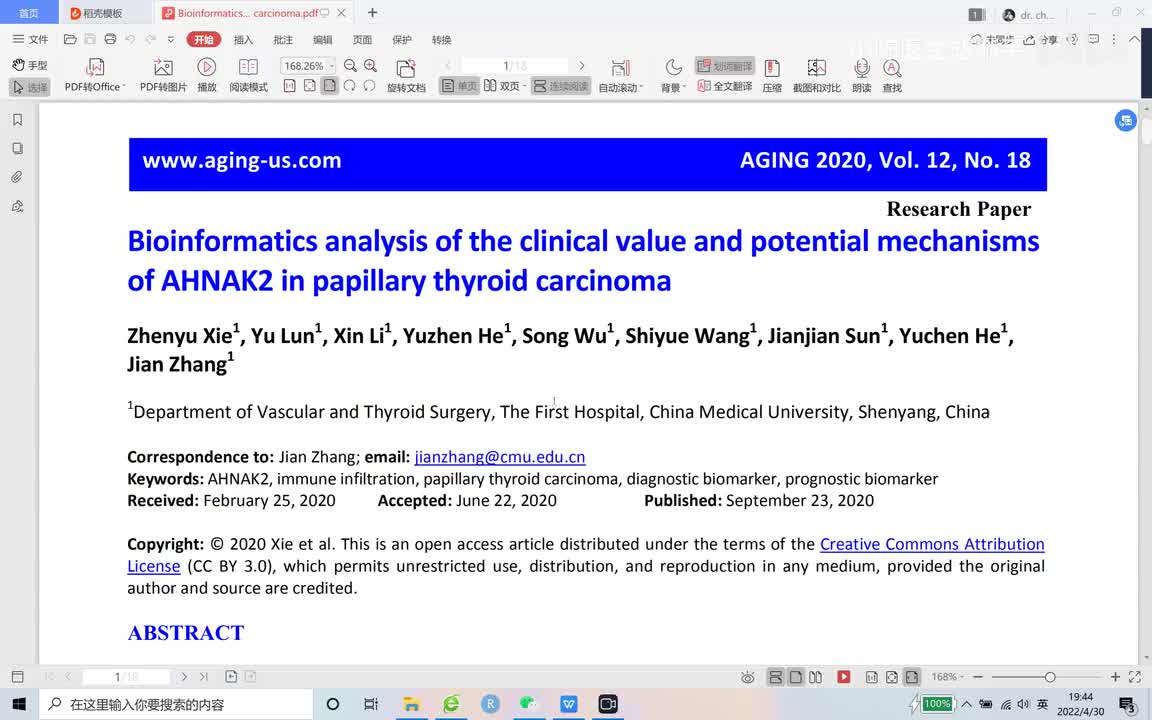Click the 分享 share button
The width and height of the screenshot is (1152, 720).
[1040, 40]
